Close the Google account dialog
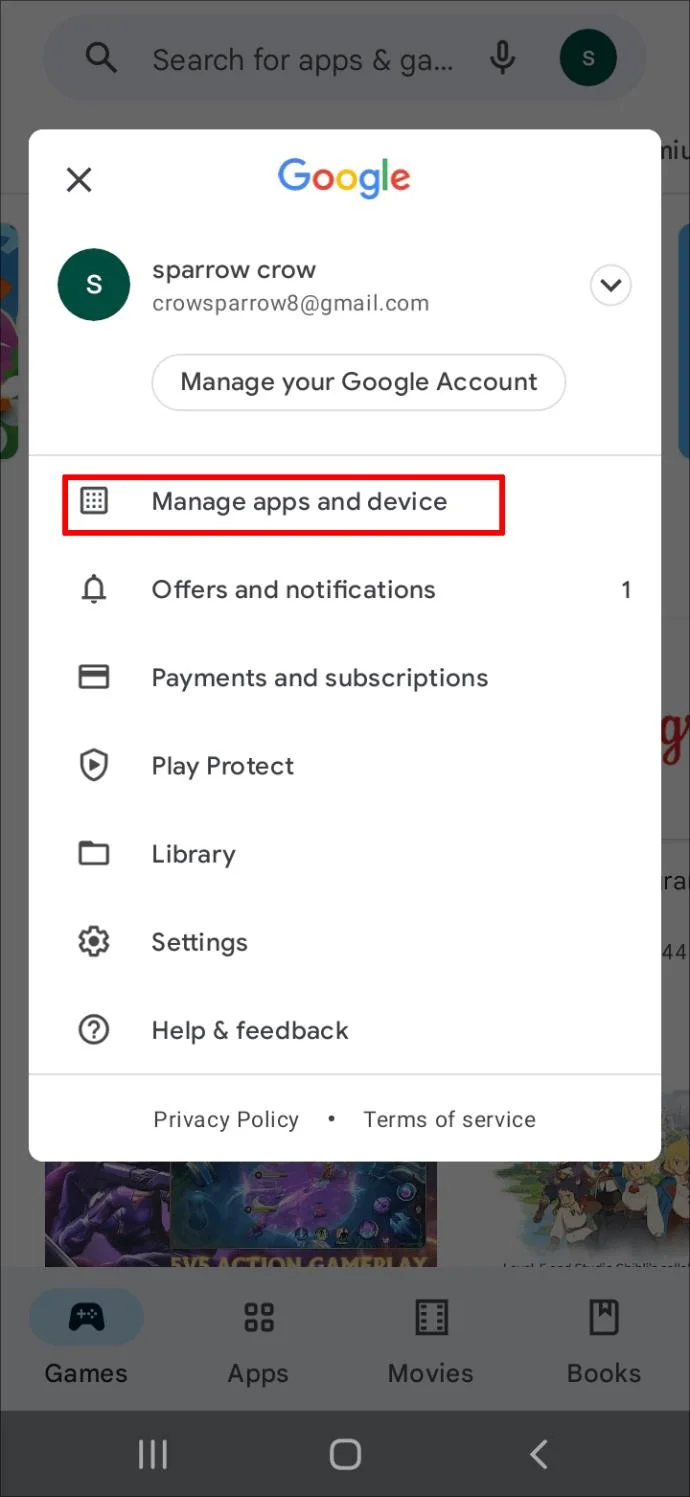Viewport: 690px width, 1497px height. [x=79, y=180]
